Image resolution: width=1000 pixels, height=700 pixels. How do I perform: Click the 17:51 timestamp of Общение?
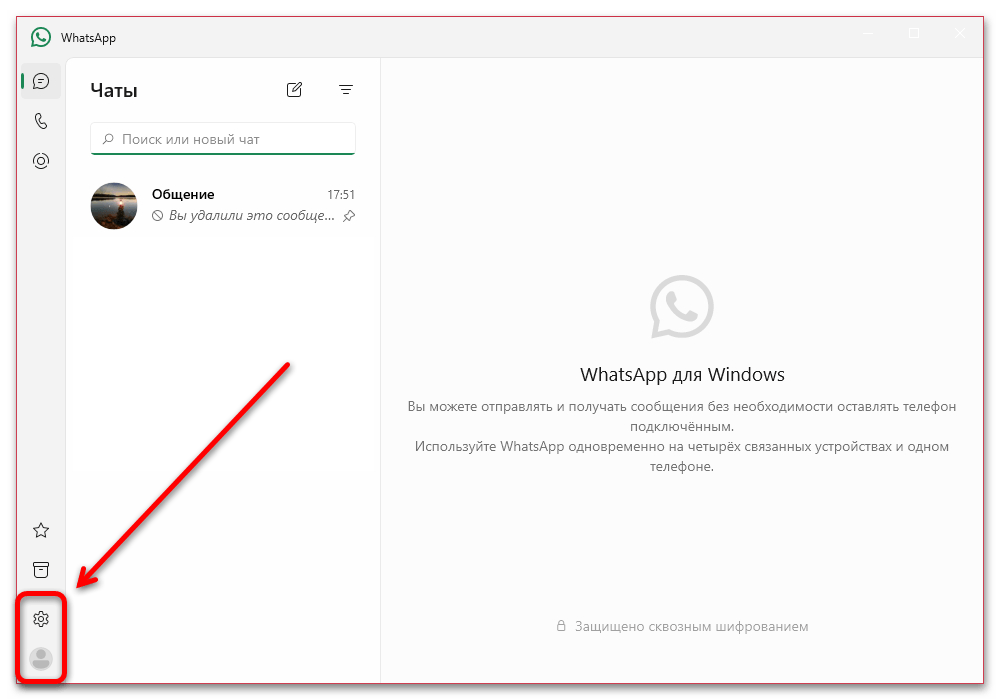click(x=341, y=194)
